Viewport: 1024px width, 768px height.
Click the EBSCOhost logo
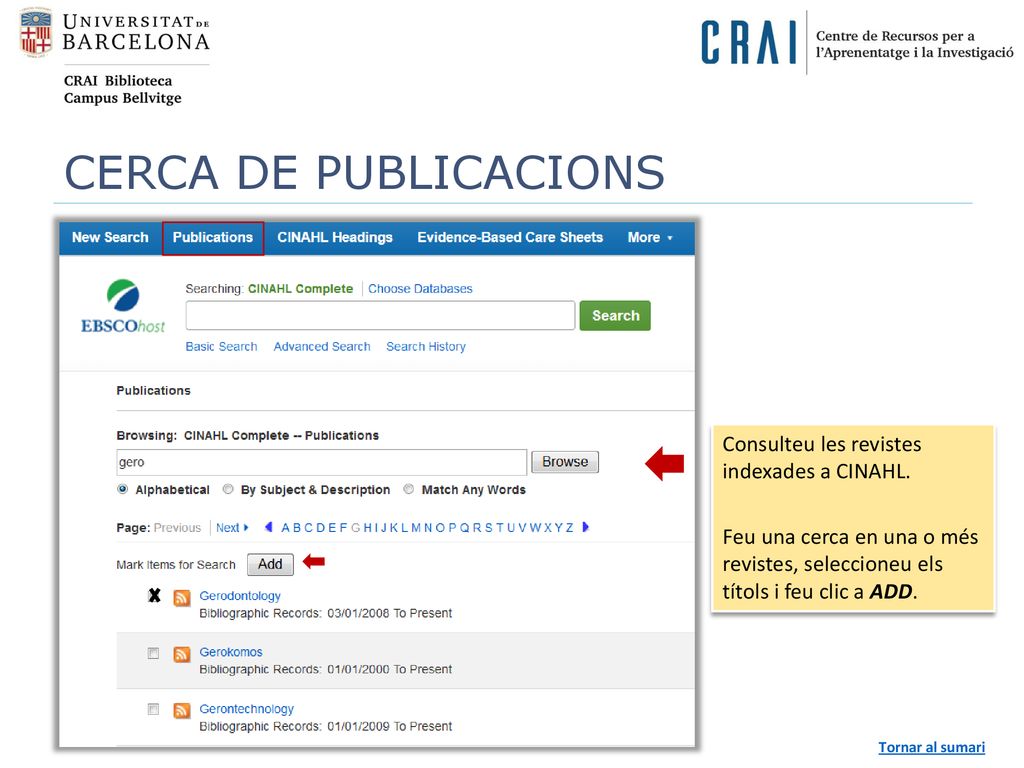[123, 306]
